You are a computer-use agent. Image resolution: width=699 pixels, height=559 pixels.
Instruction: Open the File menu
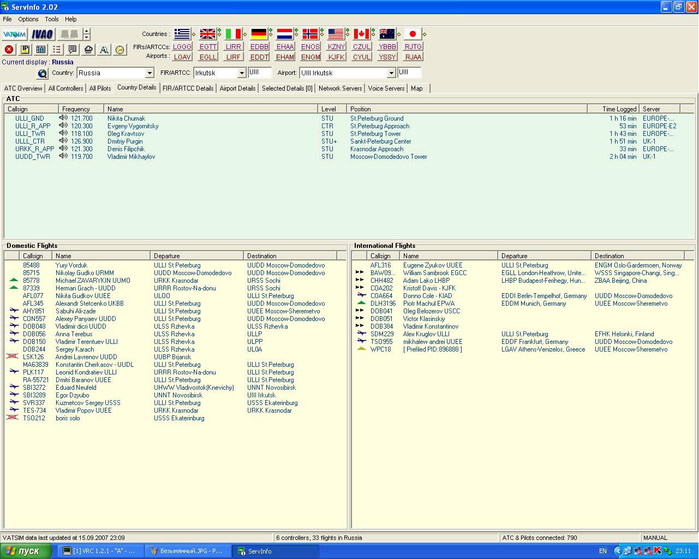pyautogui.click(x=7, y=19)
